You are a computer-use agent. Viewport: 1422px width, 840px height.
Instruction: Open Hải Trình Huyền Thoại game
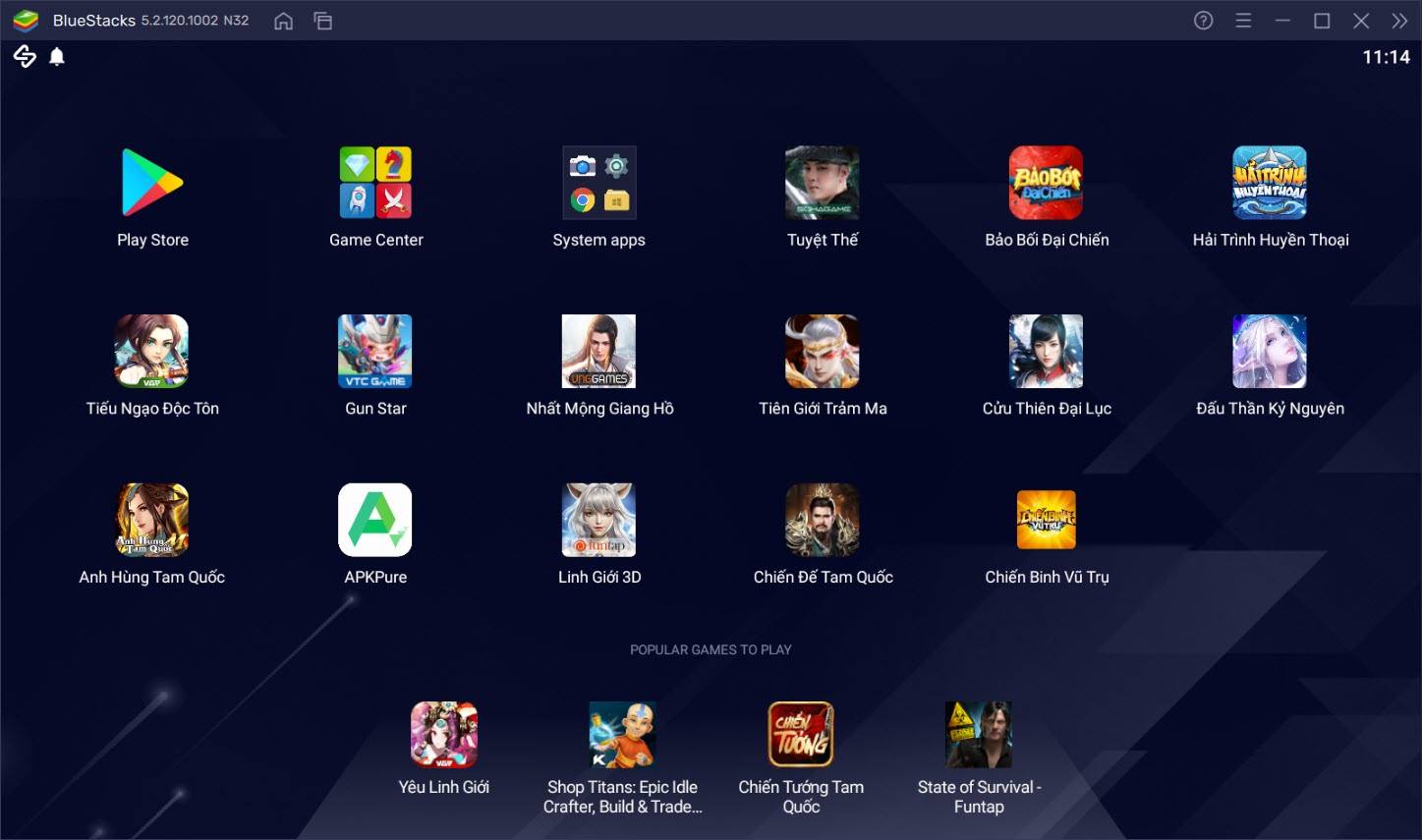1270,183
